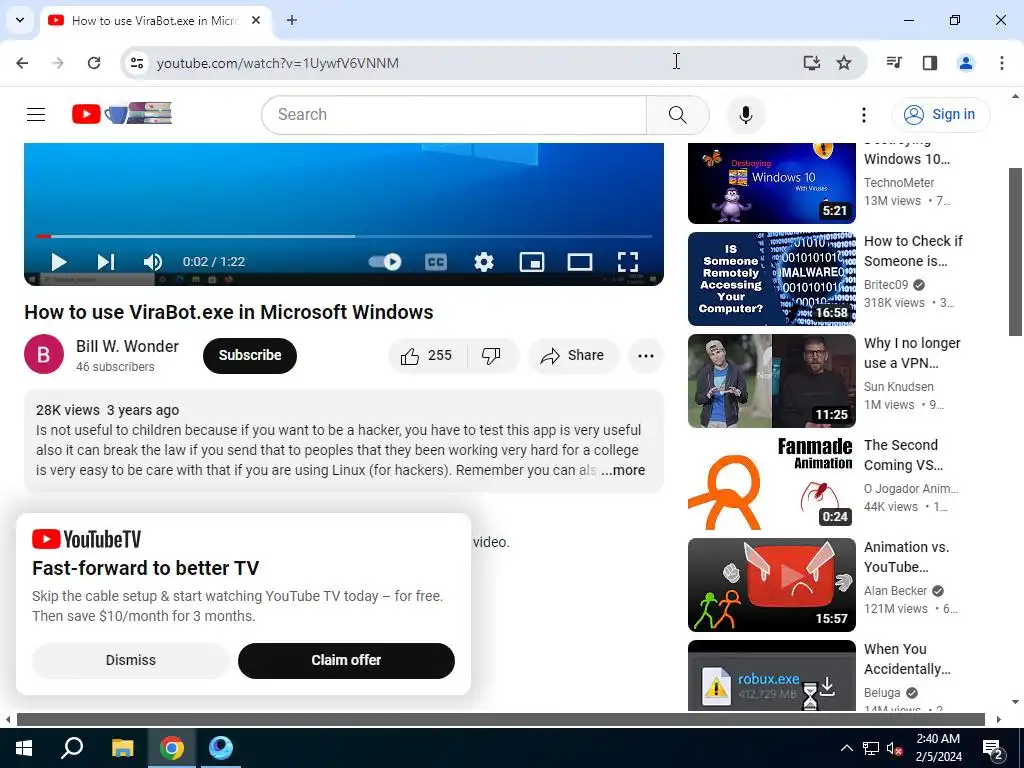1024x768 pixels.
Task: Show hidden system tray icons
Action: (x=846, y=748)
